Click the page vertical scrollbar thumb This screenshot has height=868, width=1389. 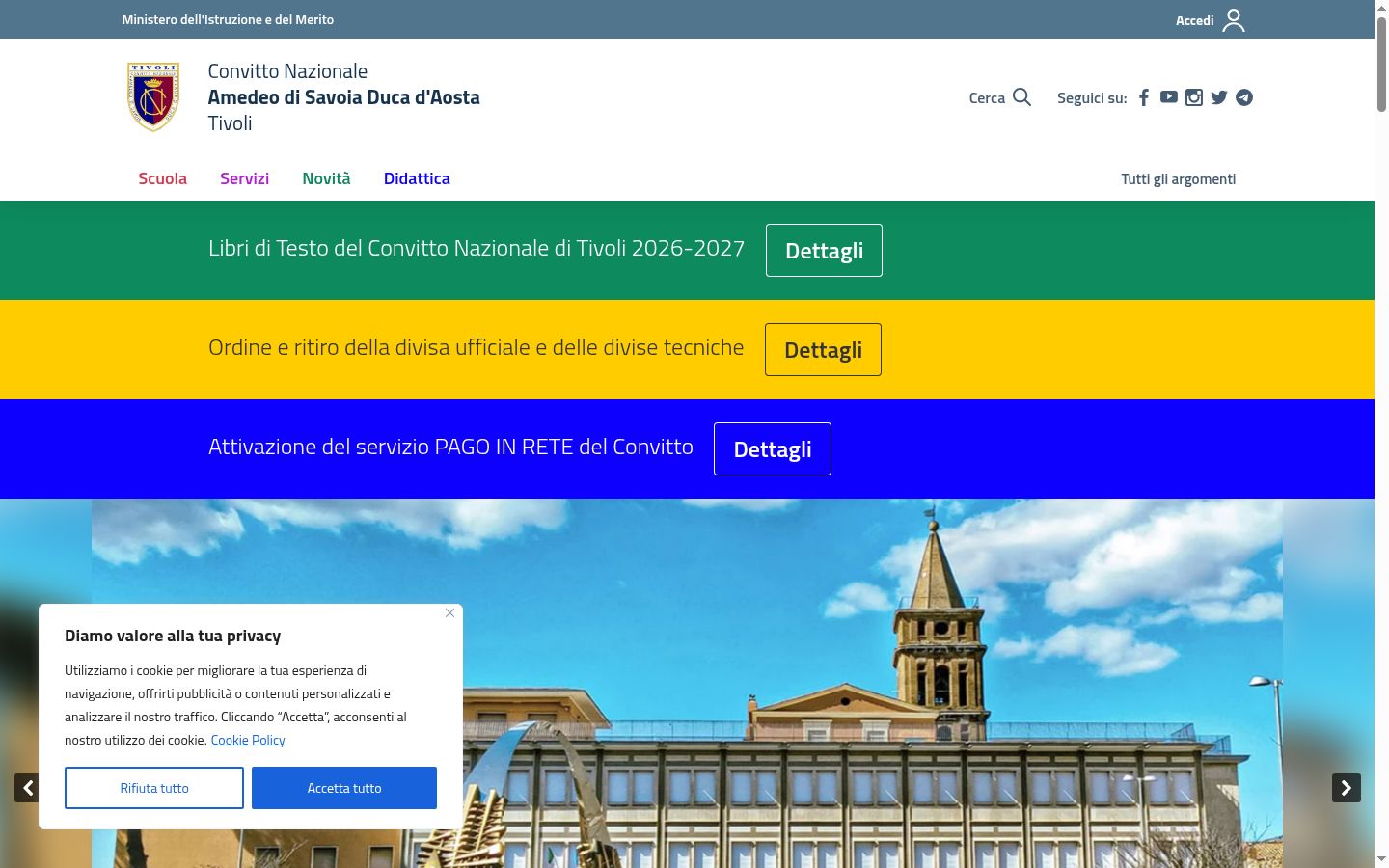click(1381, 64)
